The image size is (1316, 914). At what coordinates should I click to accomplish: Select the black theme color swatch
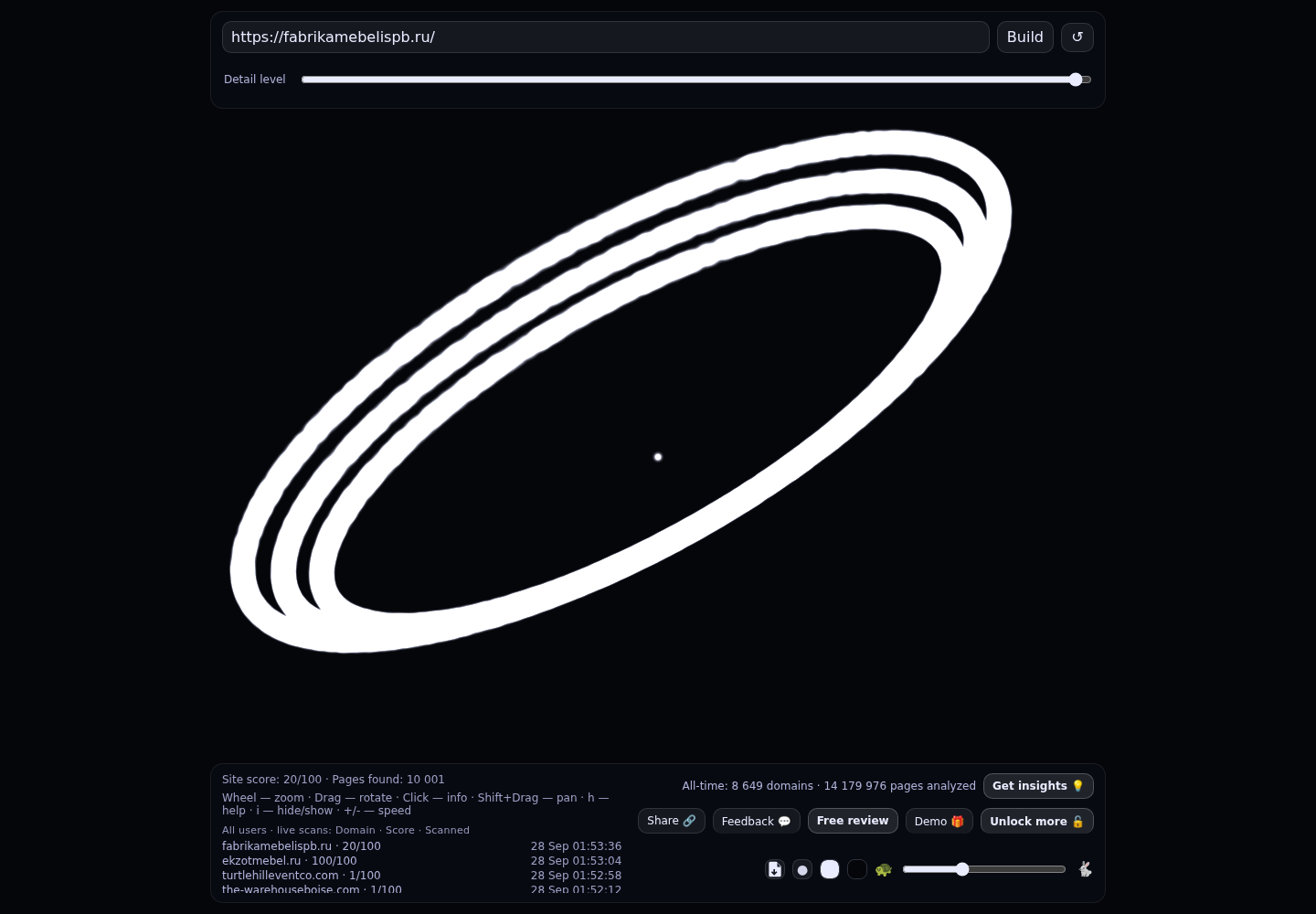pyautogui.click(x=857, y=869)
